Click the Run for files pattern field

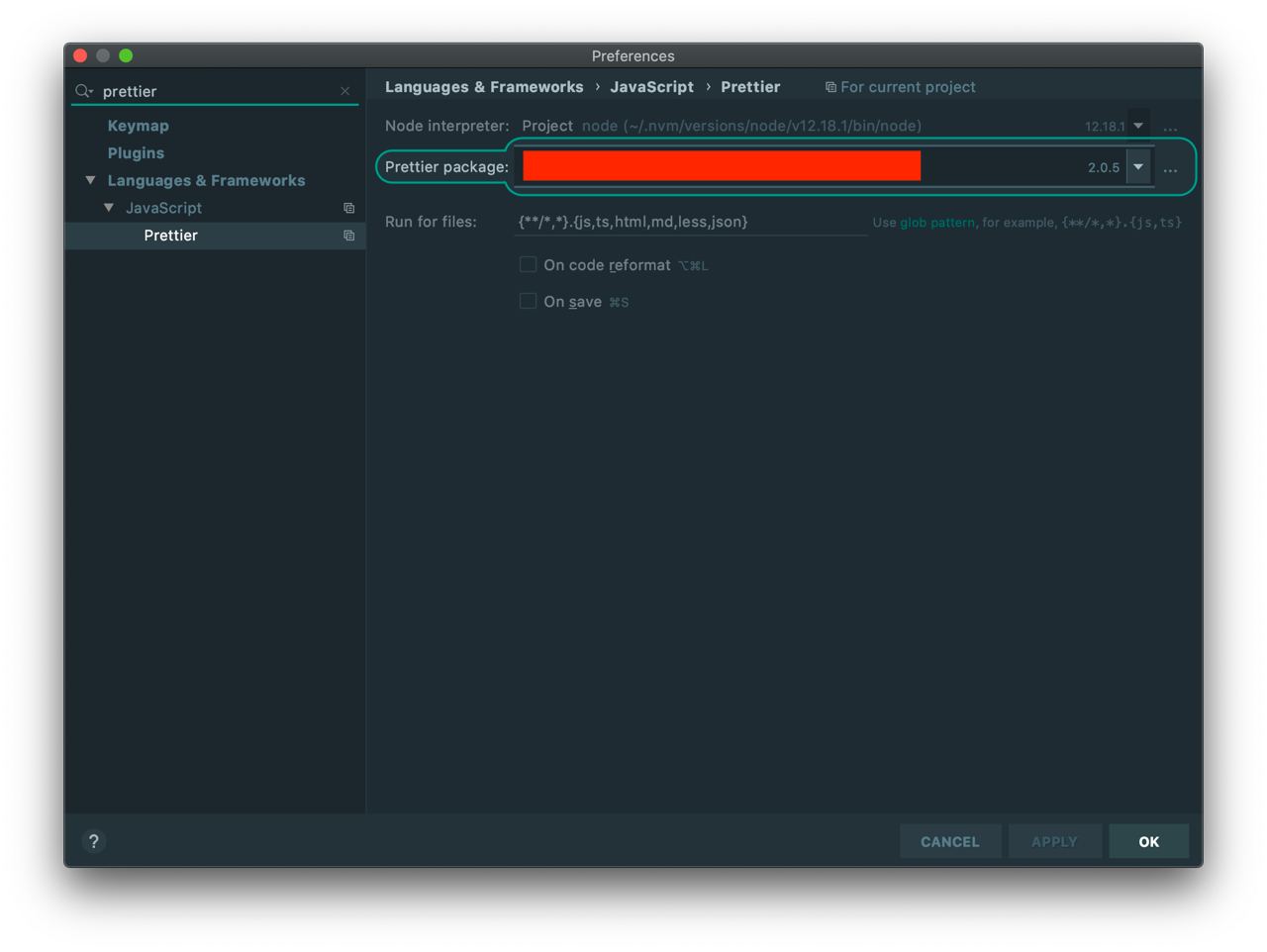pyautogui.click(x=691, y=222)
